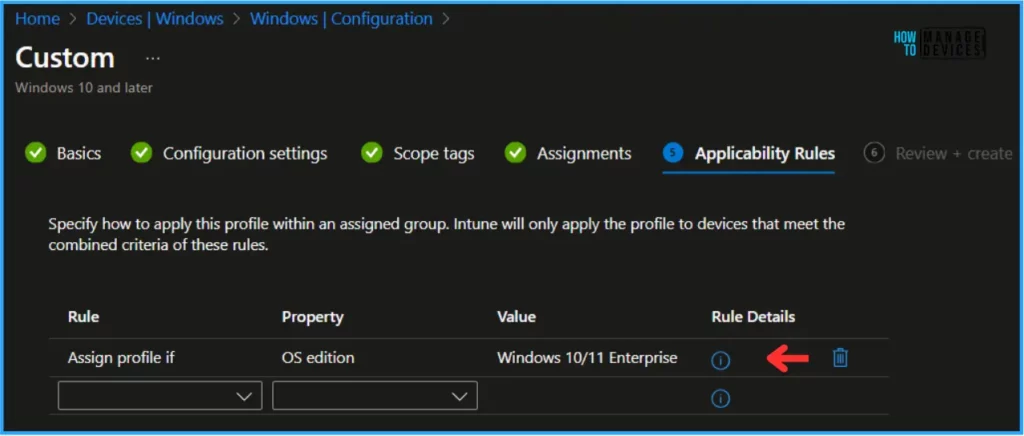Delete the OS edition rule

point(840,357)
